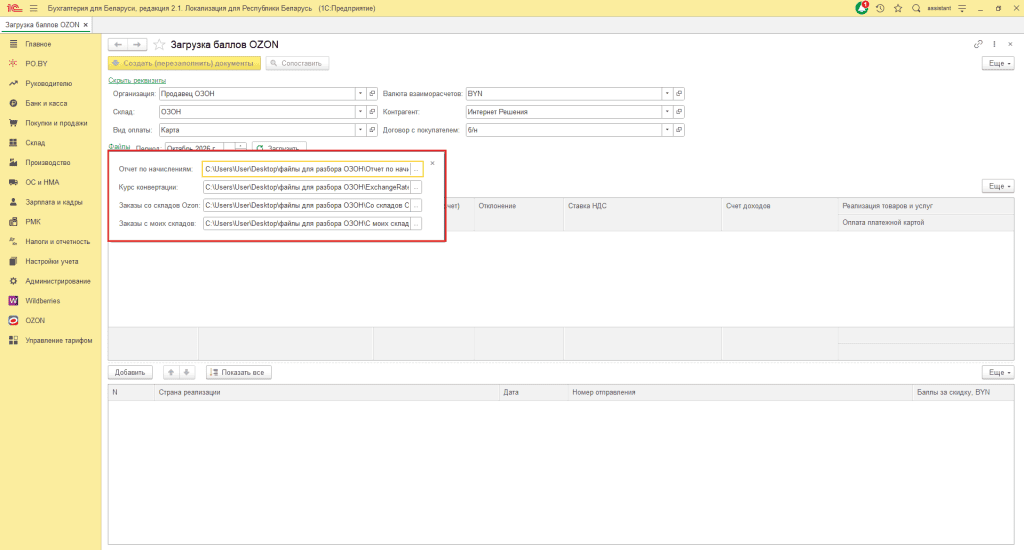Browse file for Курс конвертации via ellipsis
This screenshot has height=550, width=1024.
(416, 187)
